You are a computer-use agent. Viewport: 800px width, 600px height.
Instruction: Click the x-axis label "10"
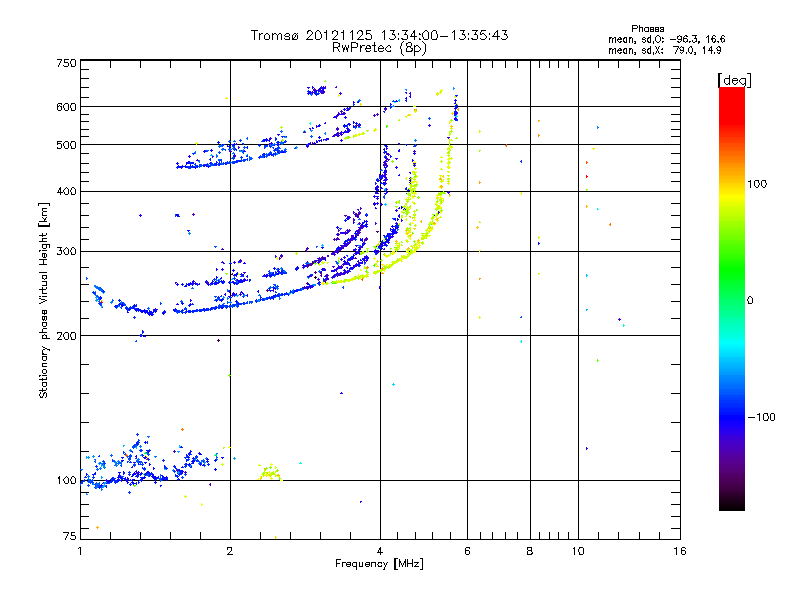coord(578,551)
